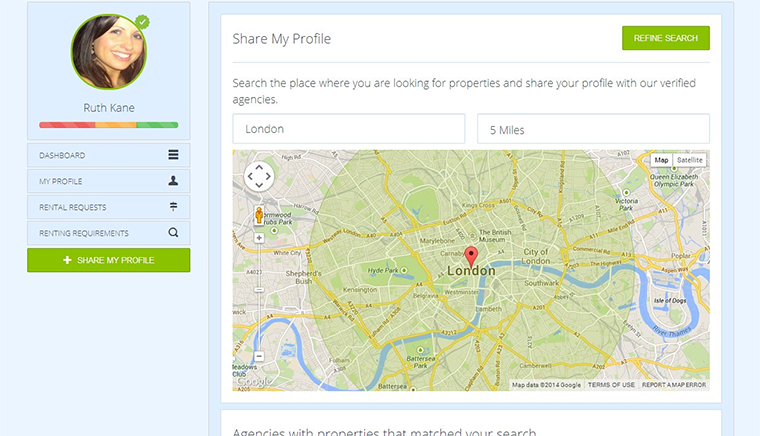
Task: Click Ruth Kane's profile photo
Action: tap(109, 52)
